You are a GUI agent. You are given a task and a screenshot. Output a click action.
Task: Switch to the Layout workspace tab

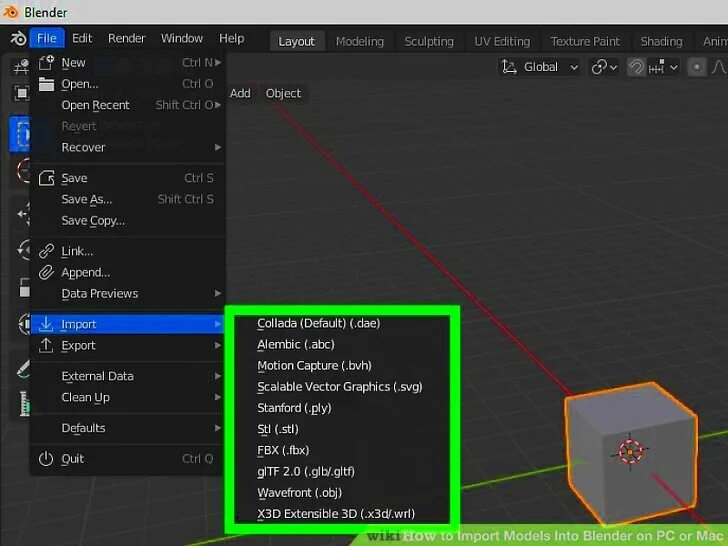[297, 41]
